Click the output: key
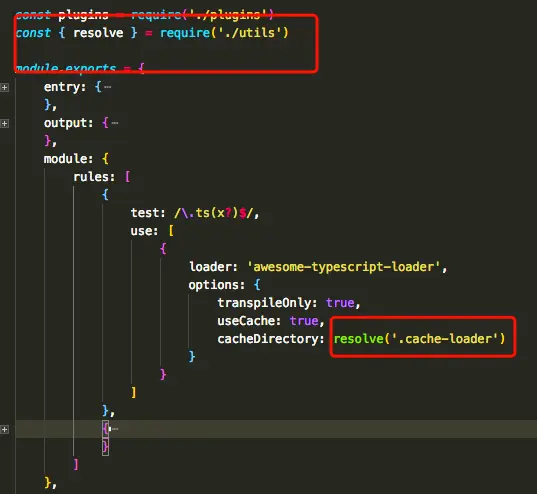The height and width of the screenshot is (494, 537). pos(68,123)
